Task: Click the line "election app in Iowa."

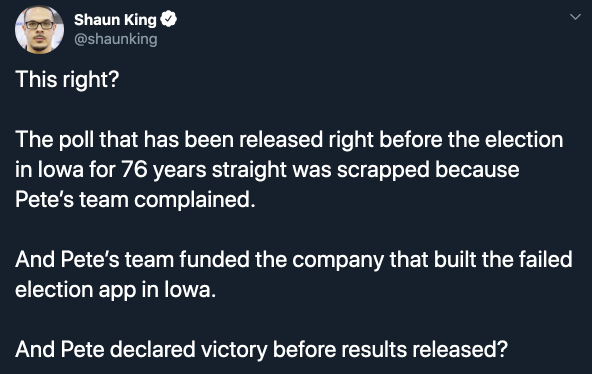Action: point(116,290)
